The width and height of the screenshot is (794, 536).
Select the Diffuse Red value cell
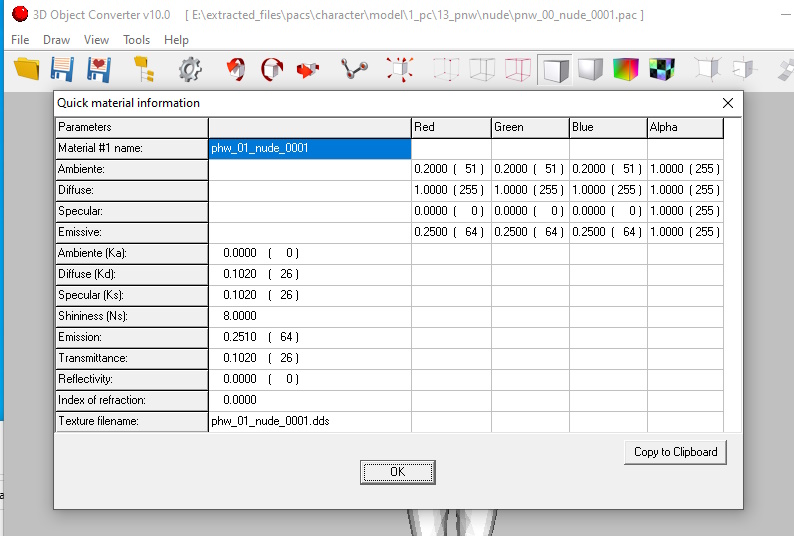click(x=450, y=190)
